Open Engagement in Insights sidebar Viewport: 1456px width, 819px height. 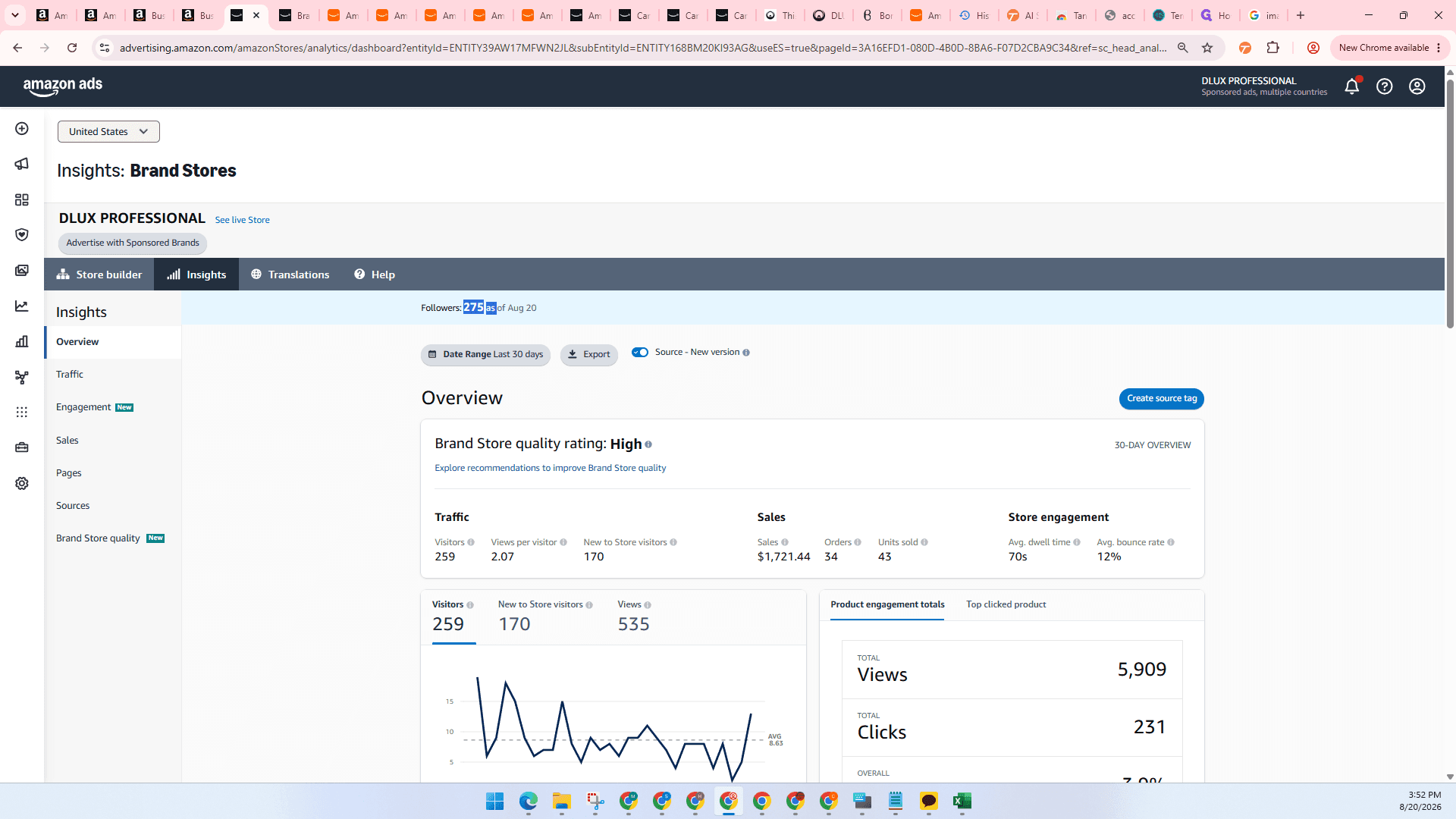tap(83, 407)
